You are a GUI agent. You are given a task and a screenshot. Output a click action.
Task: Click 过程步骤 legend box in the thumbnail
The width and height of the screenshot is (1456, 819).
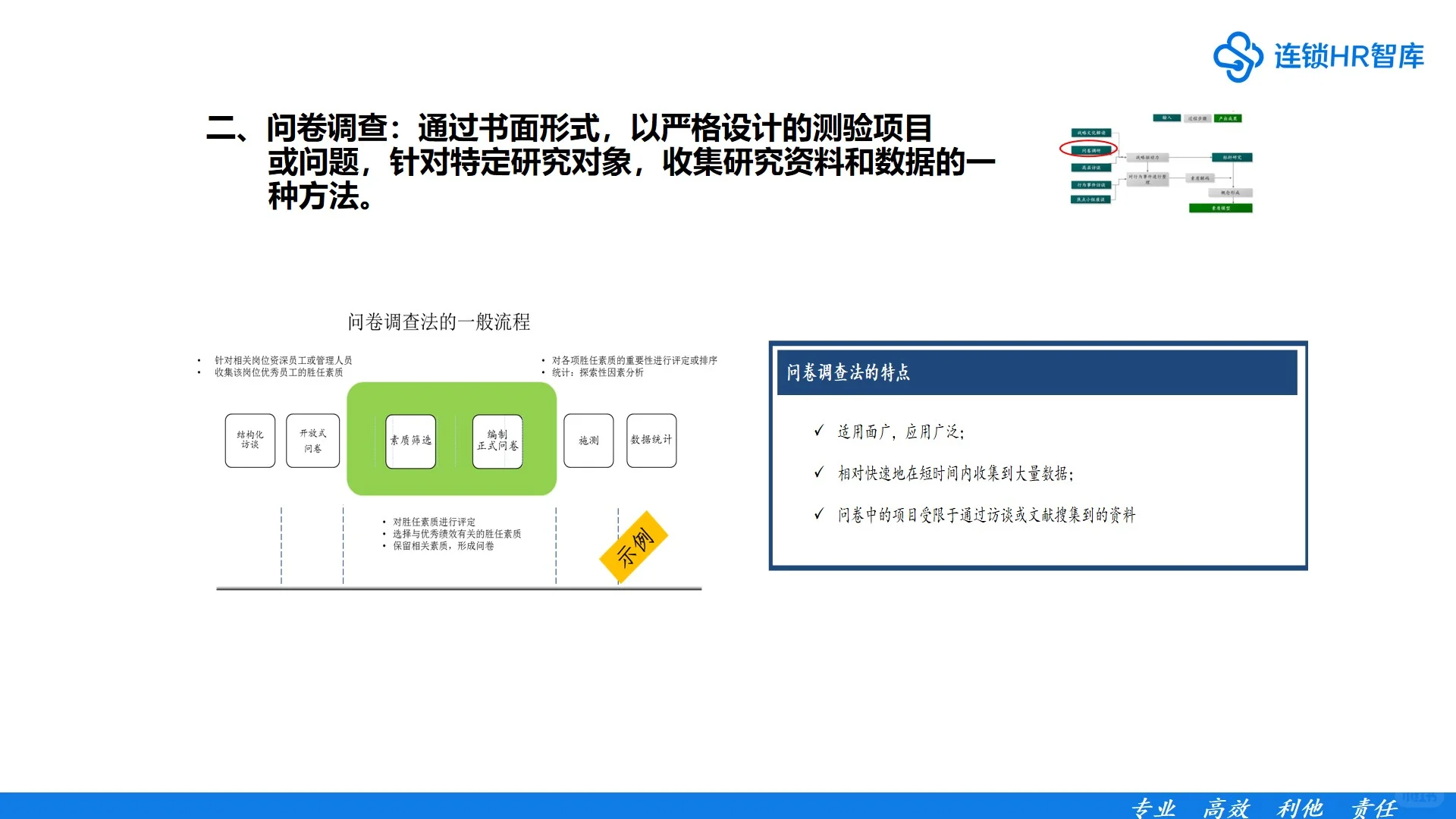coord(1197,118)
